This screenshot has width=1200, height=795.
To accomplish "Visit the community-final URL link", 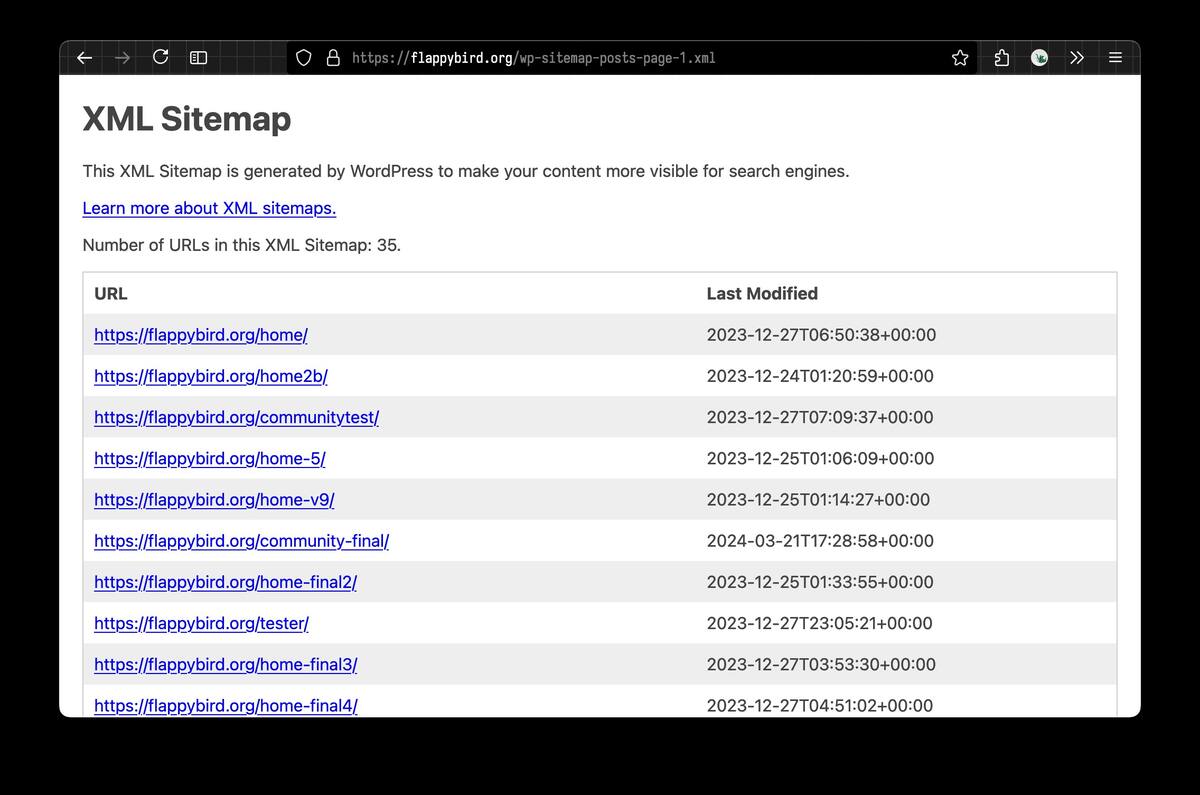I will click(x=242, y=541).
